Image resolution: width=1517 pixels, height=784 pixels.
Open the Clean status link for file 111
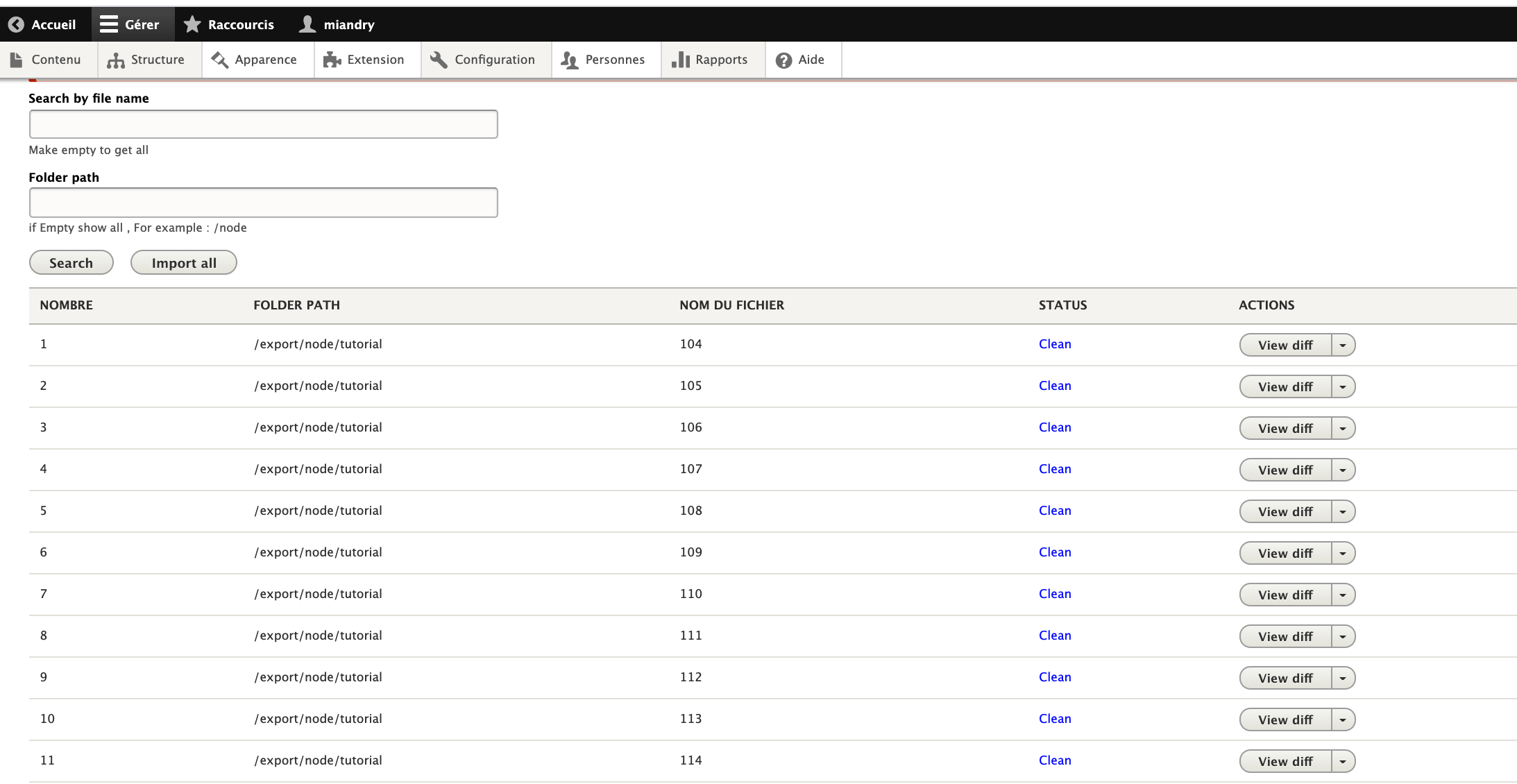[x=1055, y=636]
